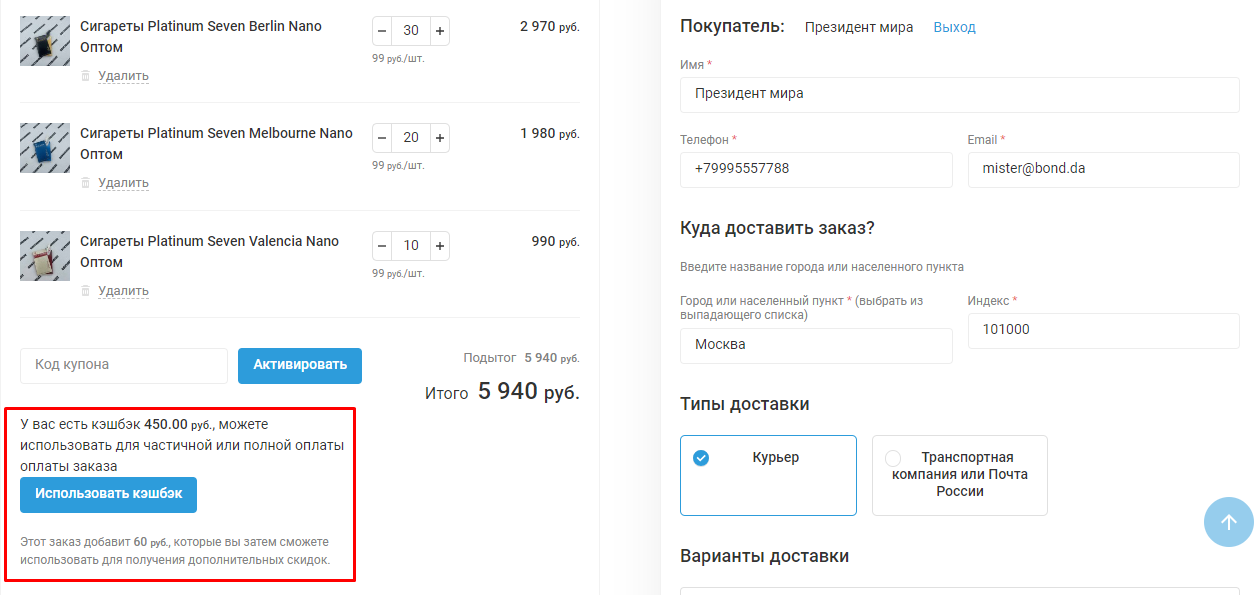
Task: Increase Melbourne Nano quantity with plus button
Action: click(440, 138)
